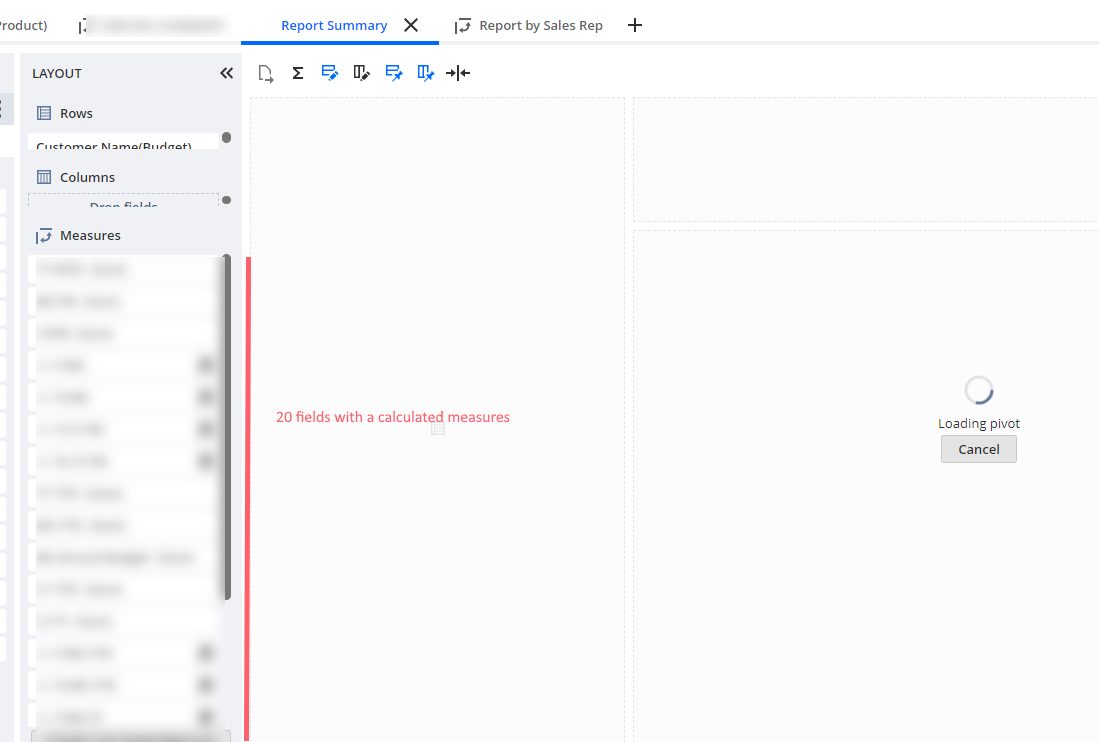Click the Columns heading label

(x=88, y=177)
